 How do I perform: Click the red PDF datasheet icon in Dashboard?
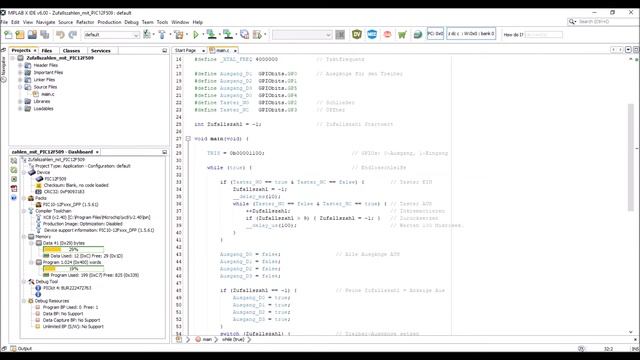point(14,188)
